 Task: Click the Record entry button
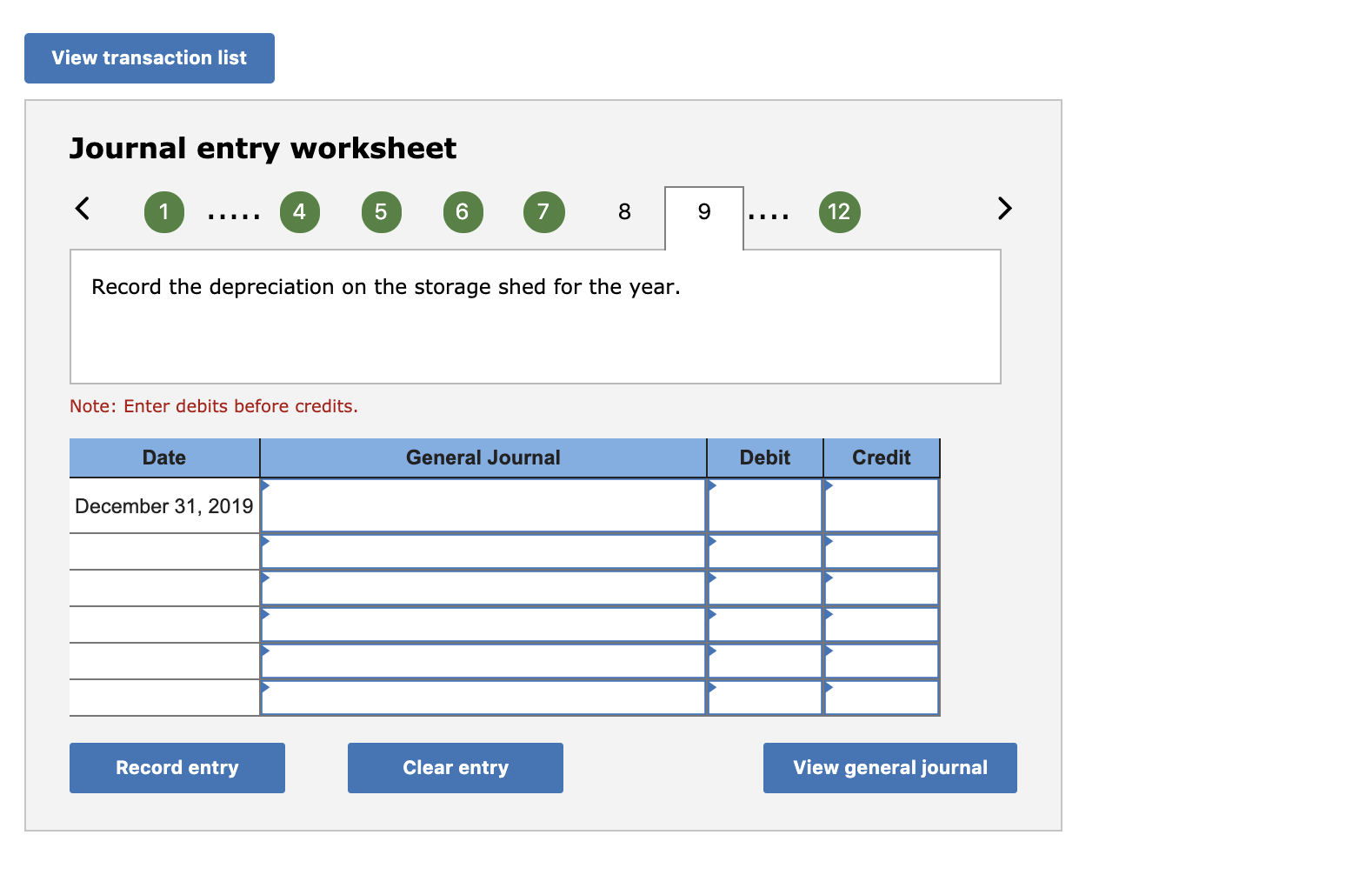177,768
